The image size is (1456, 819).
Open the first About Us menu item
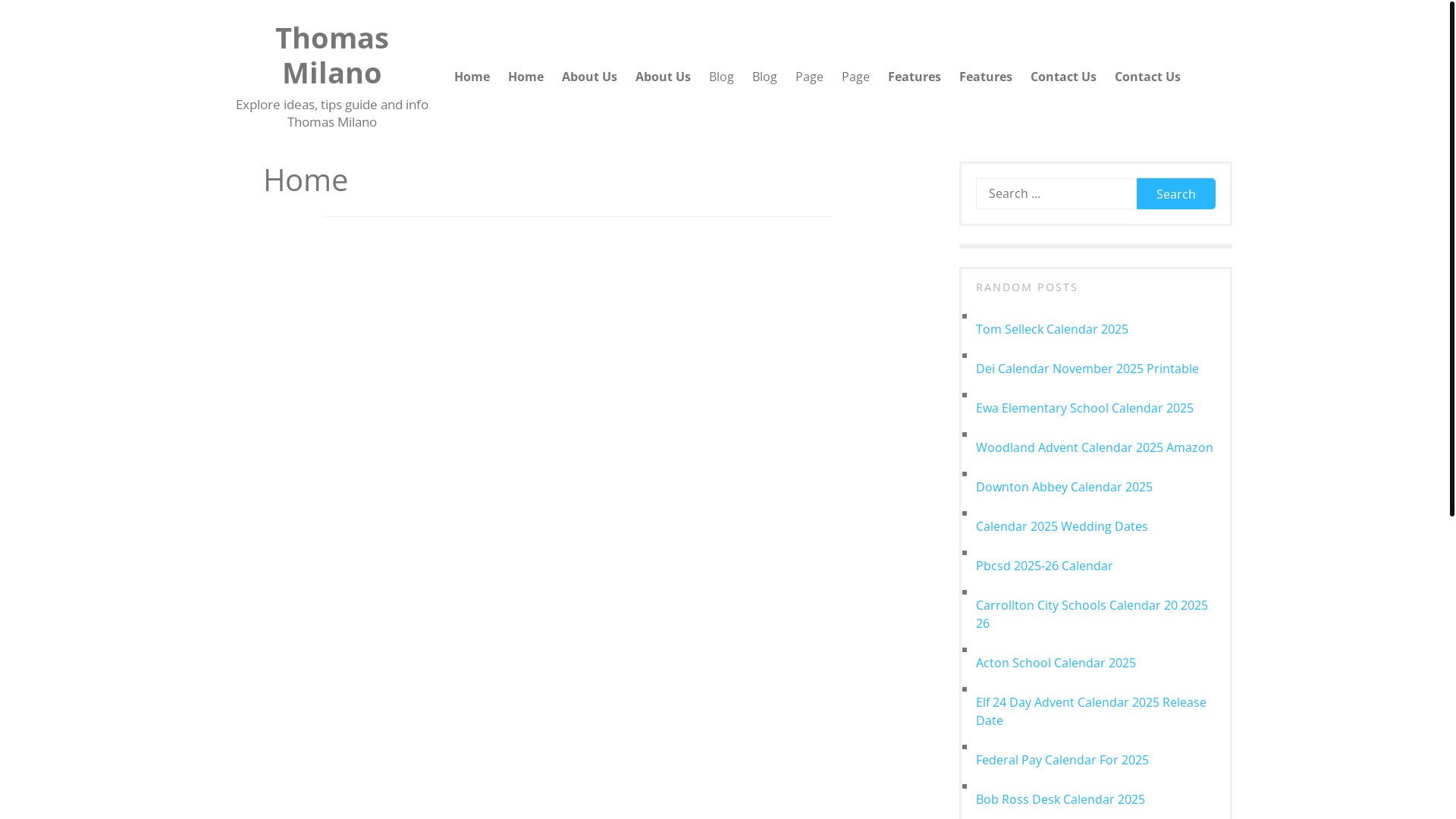coord(589,77)
